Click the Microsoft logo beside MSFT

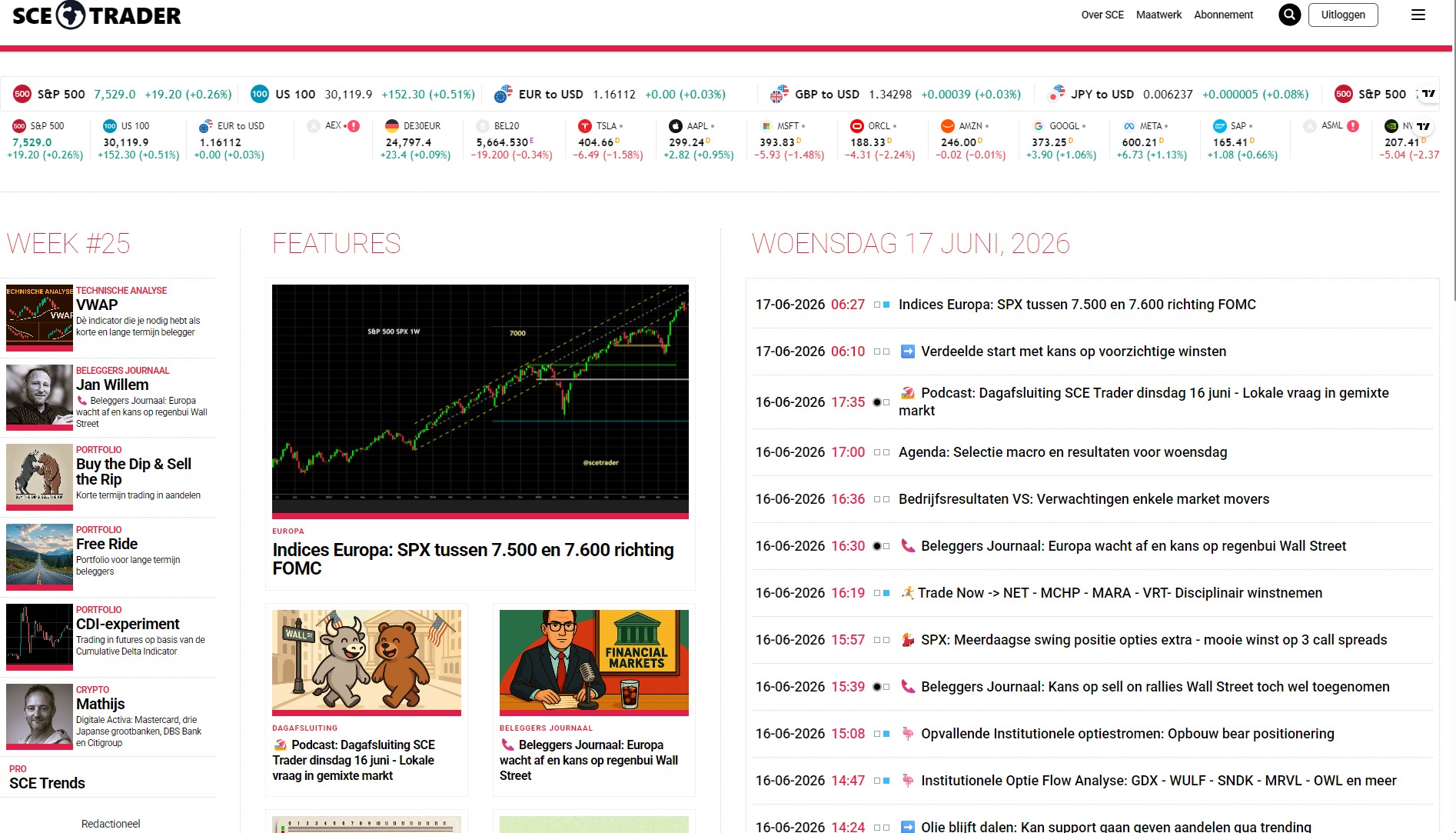(x=766, y=126)
